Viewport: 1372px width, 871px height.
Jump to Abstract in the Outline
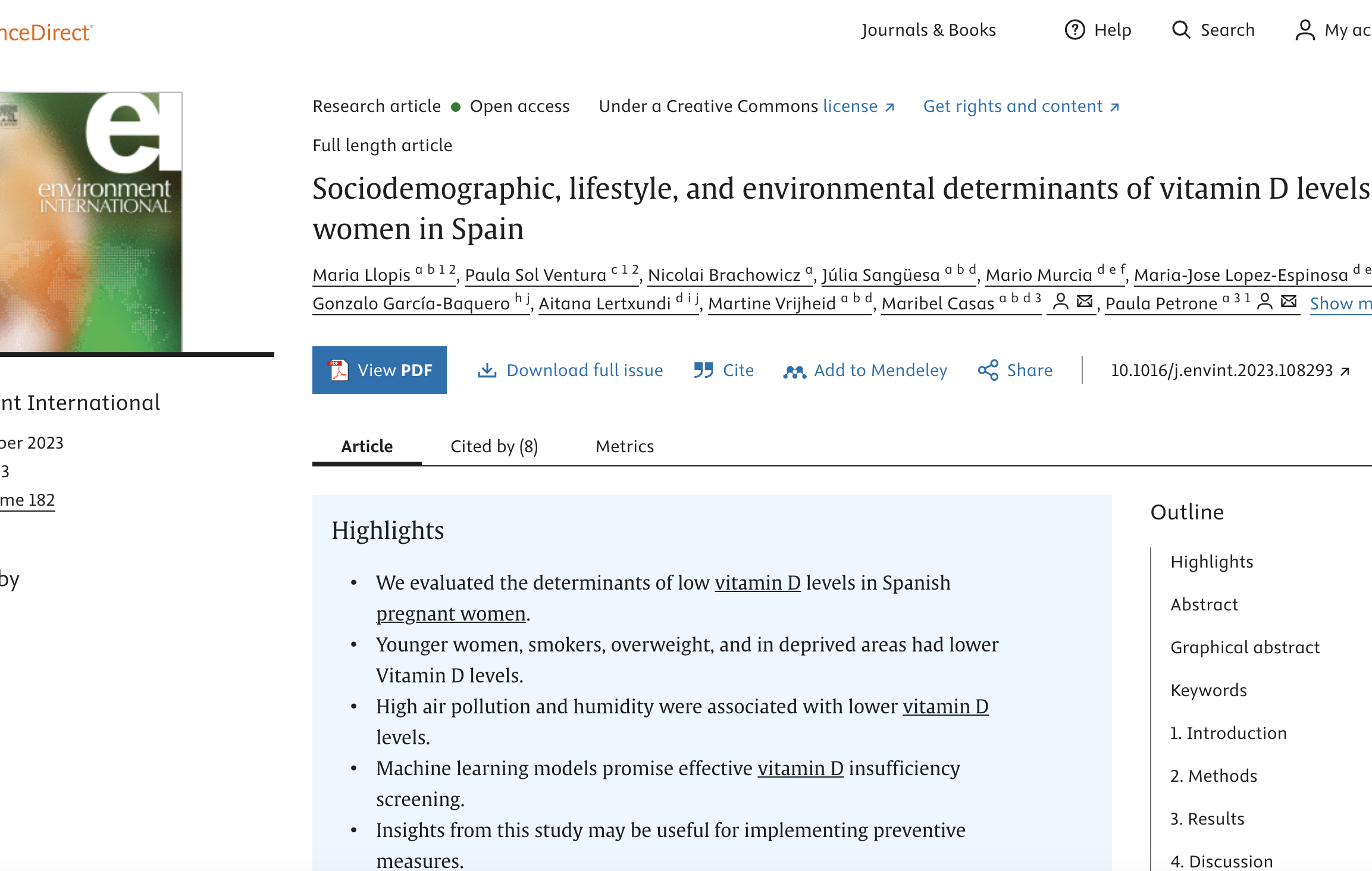[x=1204, y=604]
